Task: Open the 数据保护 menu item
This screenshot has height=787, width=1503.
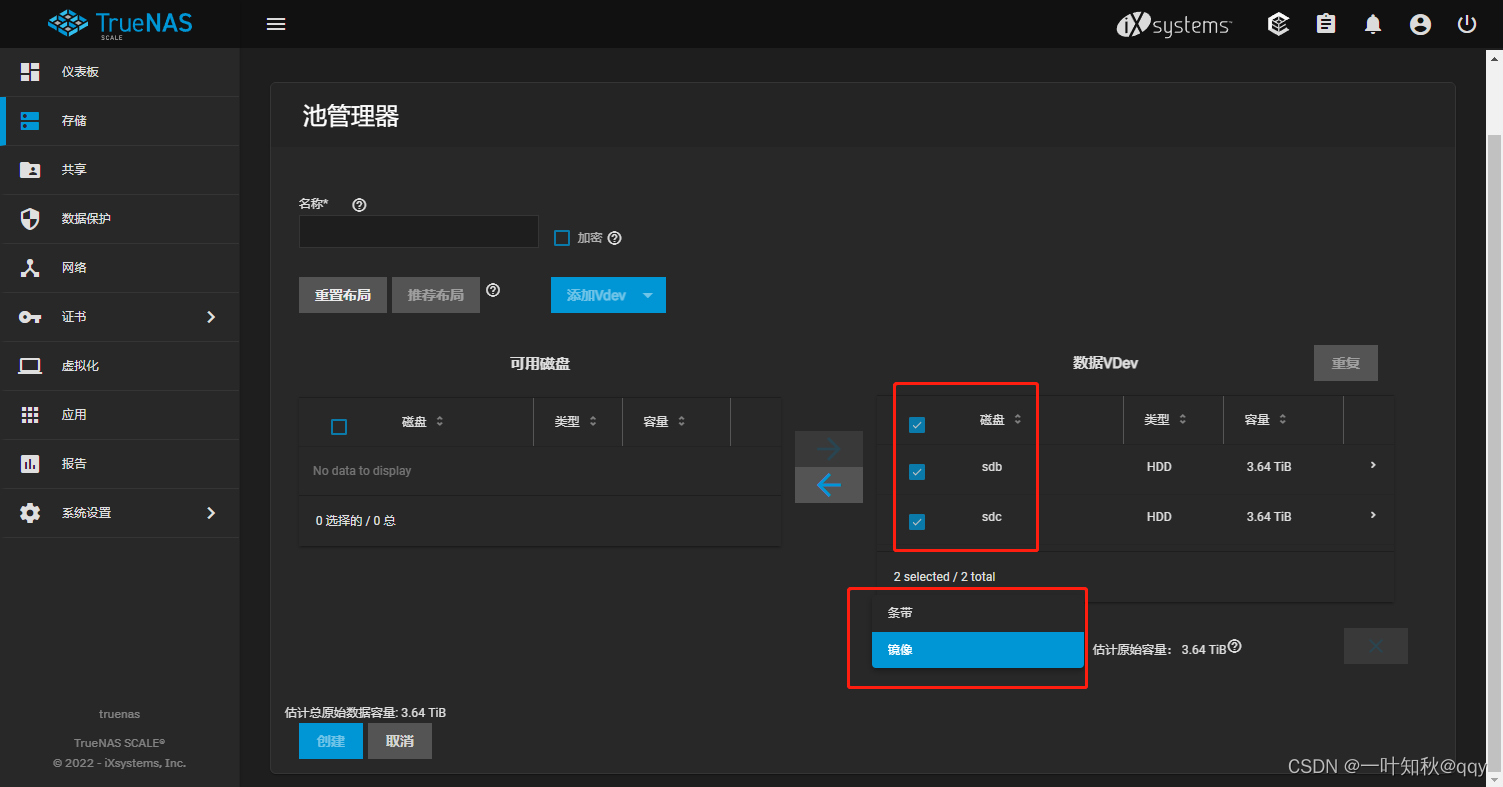Action: tap(120, 219)
